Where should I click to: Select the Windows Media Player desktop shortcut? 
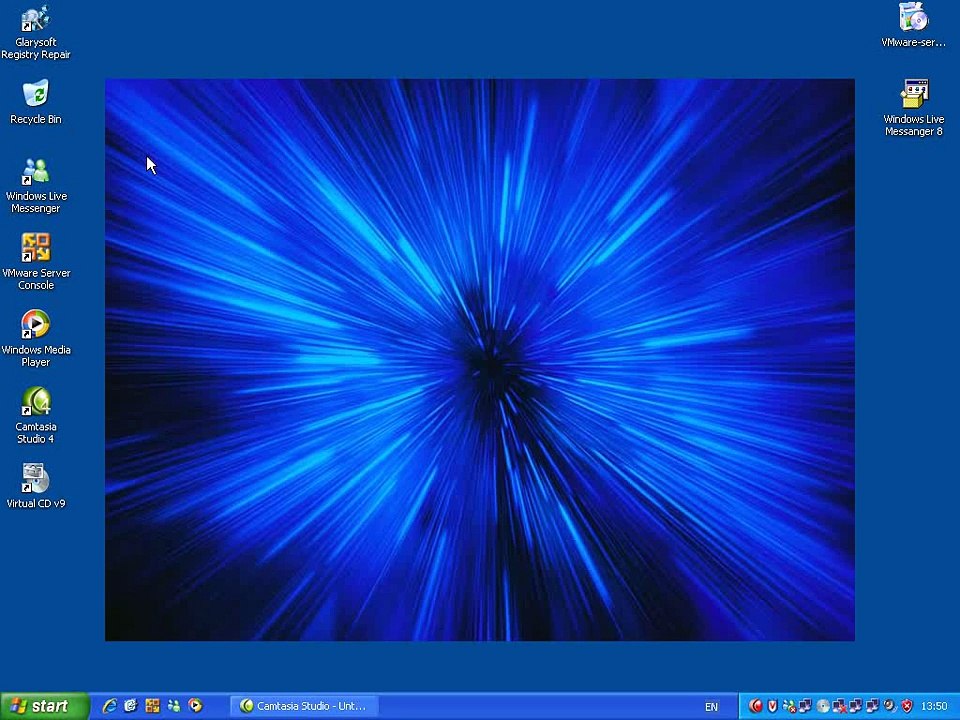[x=36, y=339]
